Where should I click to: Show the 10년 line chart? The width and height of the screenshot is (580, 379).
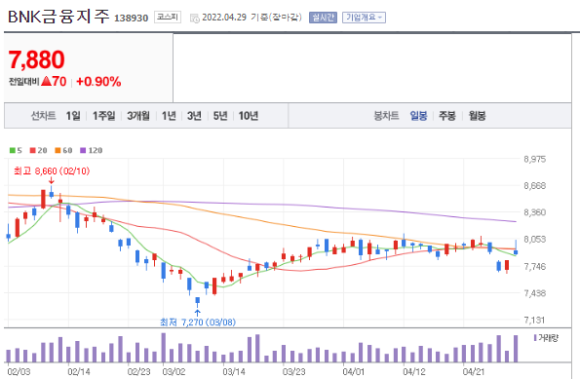point(248,116)
